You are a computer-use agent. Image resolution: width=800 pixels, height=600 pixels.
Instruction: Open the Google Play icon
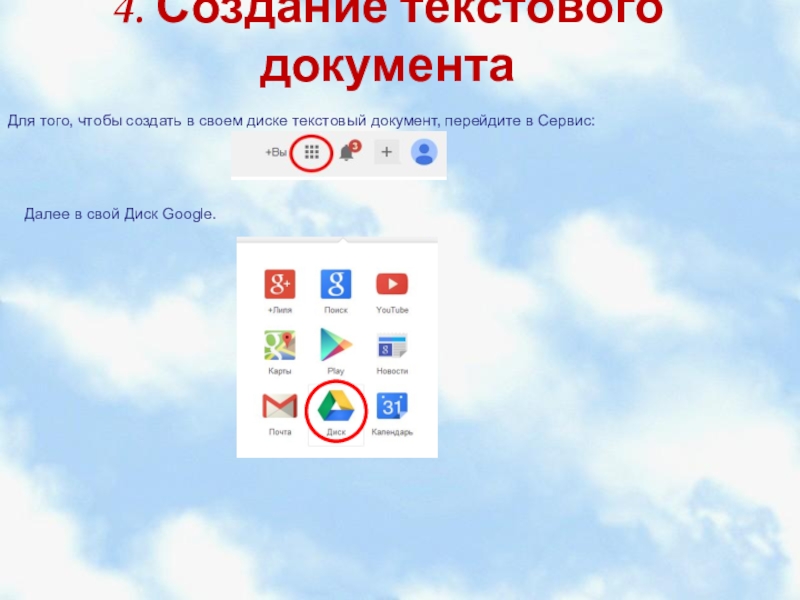[336, 345]
